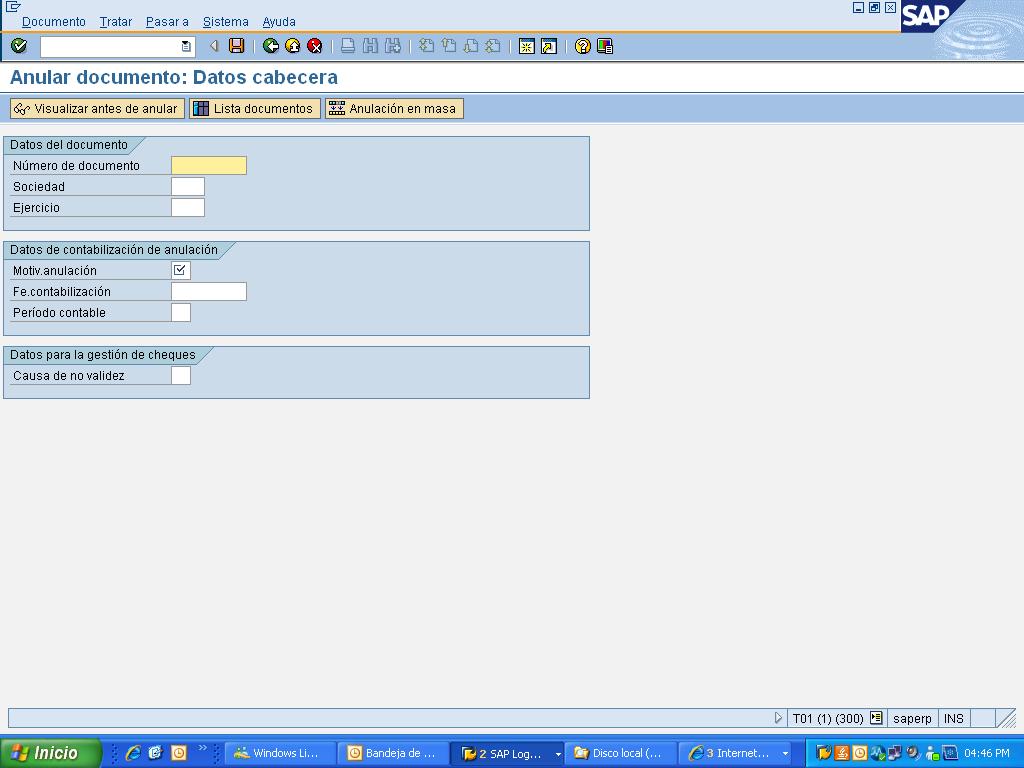Click the Anulación en masa button
1024x768 pixels.
pos(394,109)
